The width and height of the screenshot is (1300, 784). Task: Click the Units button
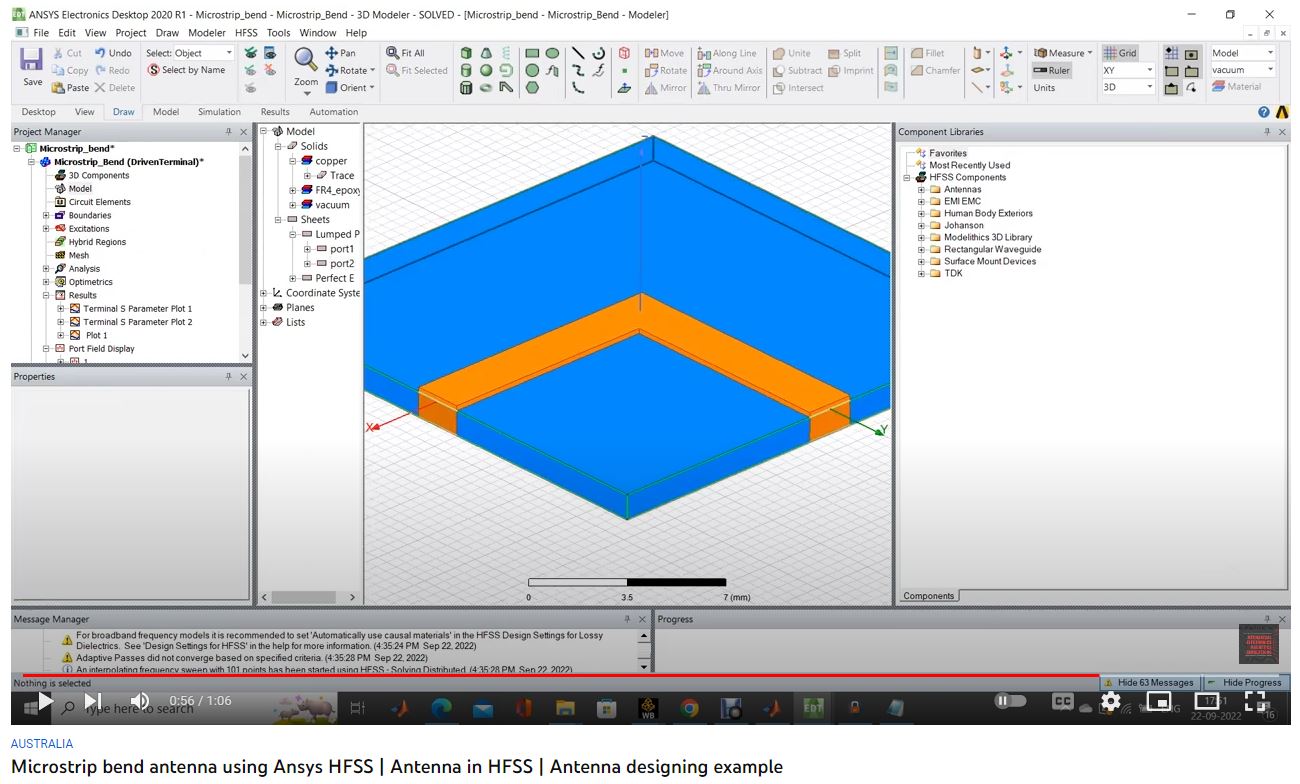click(x=1044, y=88)
